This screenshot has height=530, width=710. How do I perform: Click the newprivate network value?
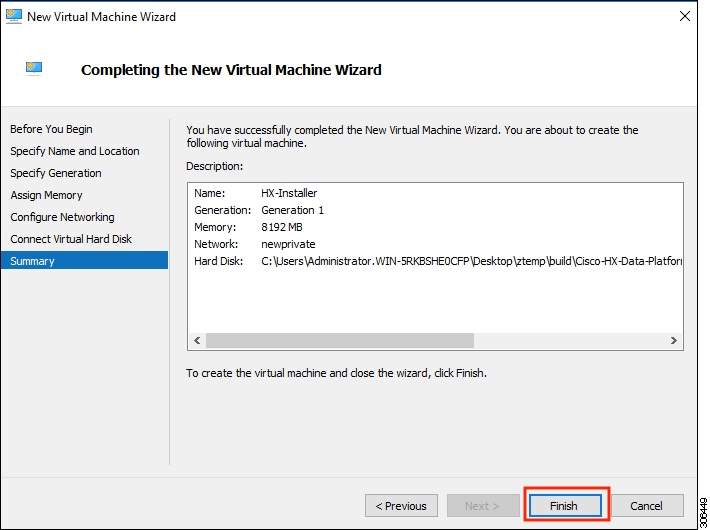(288, 244)
